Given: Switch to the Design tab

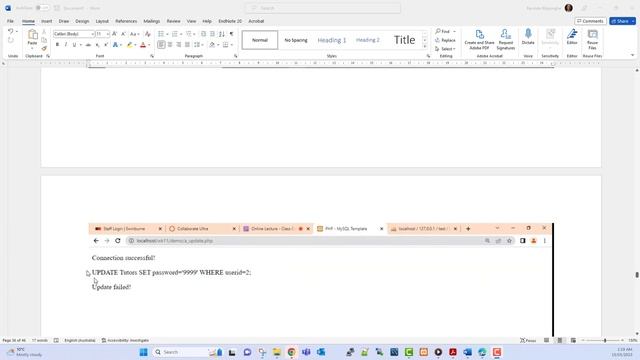Looking at the screenshot, I should (82, 21).
